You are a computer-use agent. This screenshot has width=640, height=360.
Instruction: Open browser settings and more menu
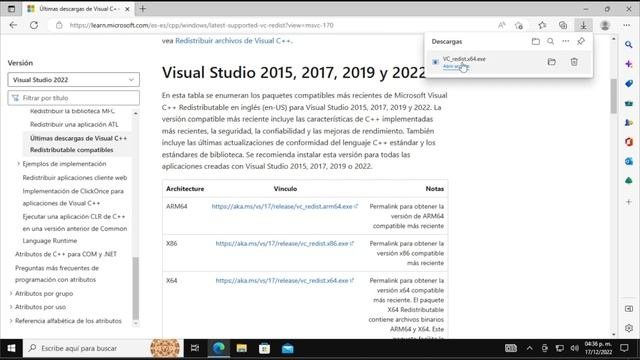pyautogui.click(x=627, y=25)
